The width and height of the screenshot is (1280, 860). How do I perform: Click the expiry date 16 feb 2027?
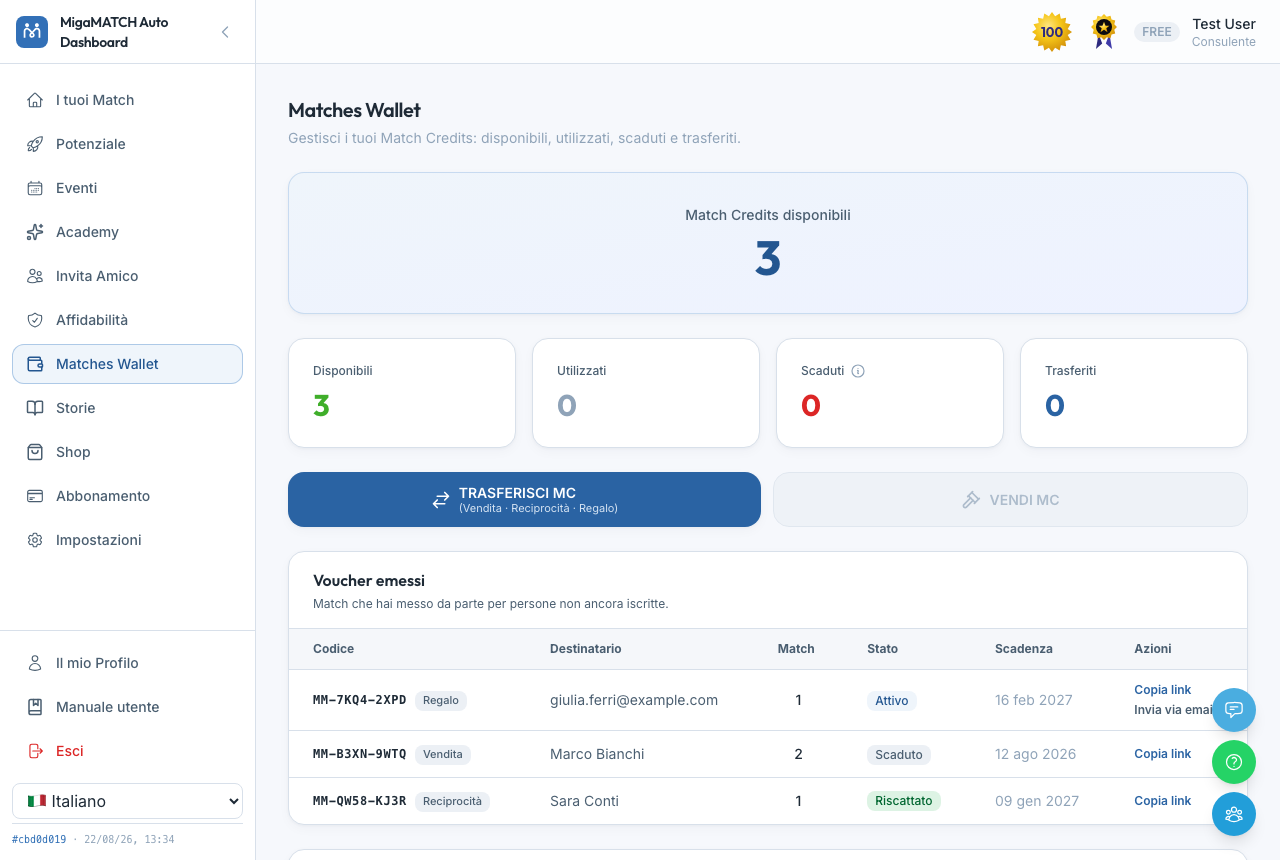pyautogui.click(x=1034, y=700)
